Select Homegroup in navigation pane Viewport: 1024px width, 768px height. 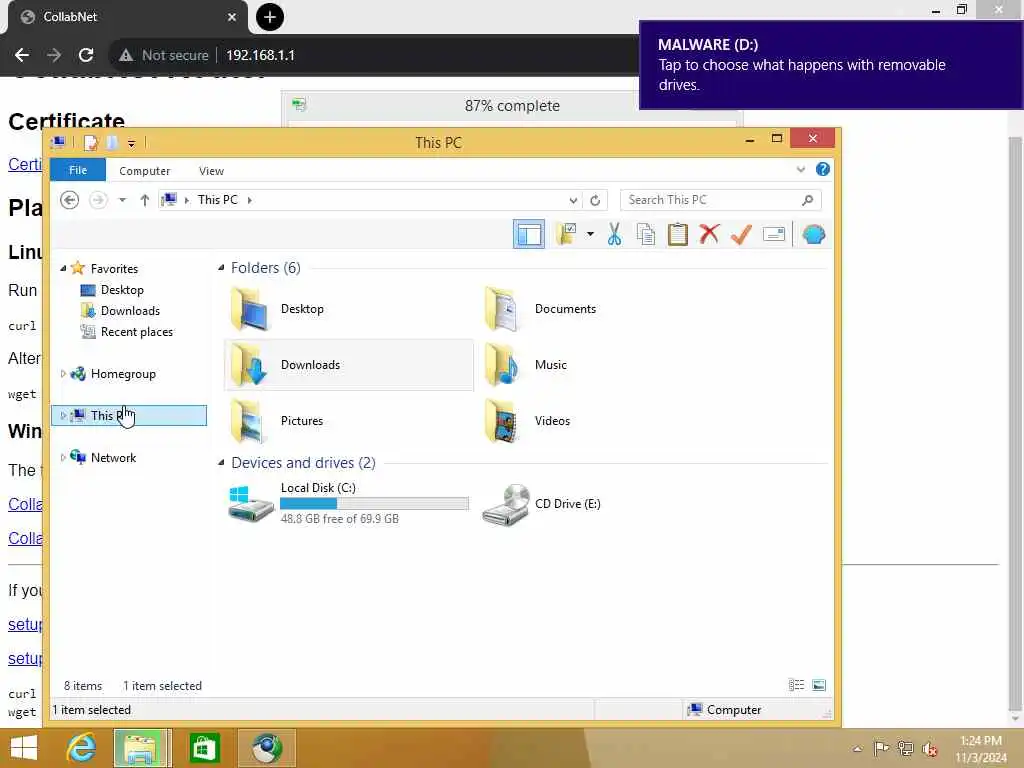[123, 374]
